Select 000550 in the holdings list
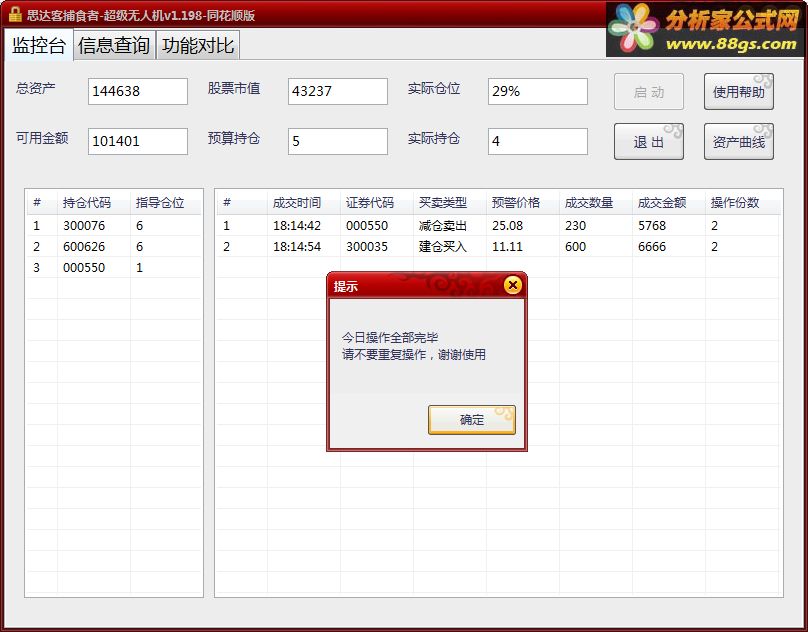 [114, 268]
